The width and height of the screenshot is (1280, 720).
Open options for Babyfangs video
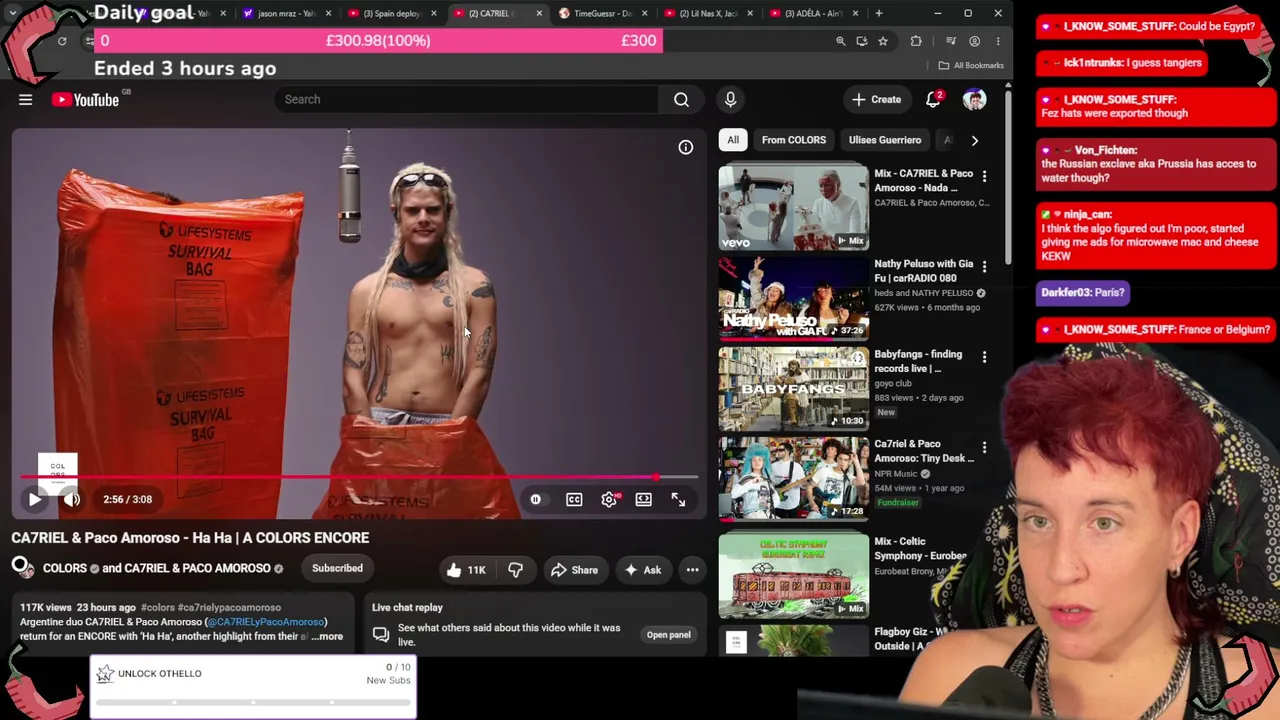point(984,357)
